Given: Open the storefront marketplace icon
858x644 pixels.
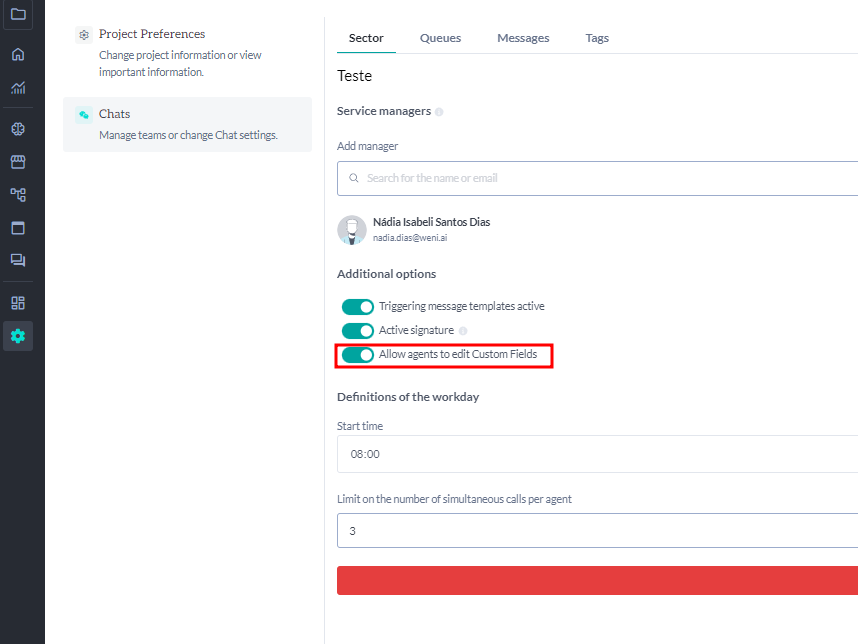Looking at the screenshot, I should point(17,161).
